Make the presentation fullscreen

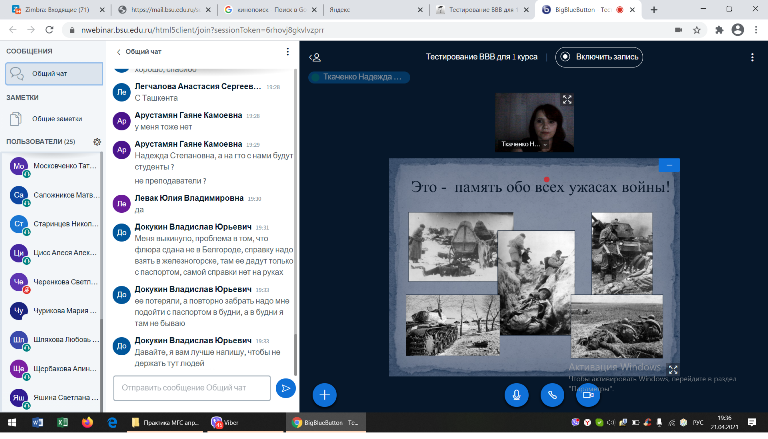(x=672, y=369)
